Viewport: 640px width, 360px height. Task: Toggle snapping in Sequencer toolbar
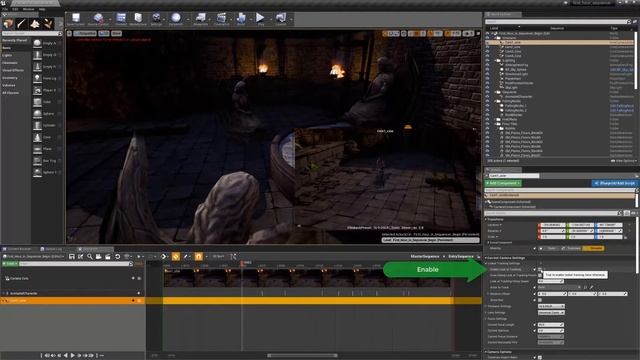(x=198, y=256)
